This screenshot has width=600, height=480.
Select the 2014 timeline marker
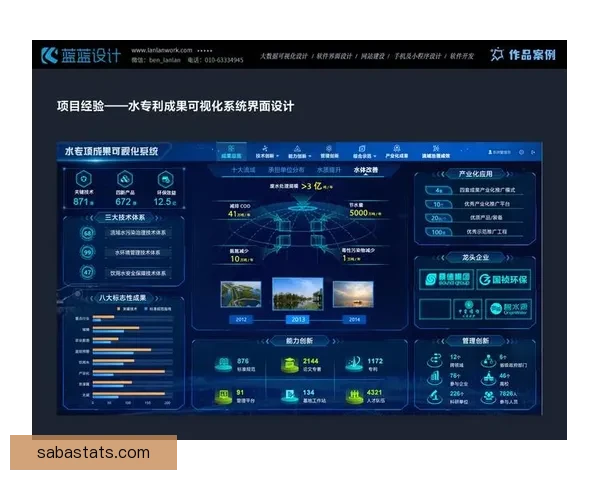(x=354, y=319)
